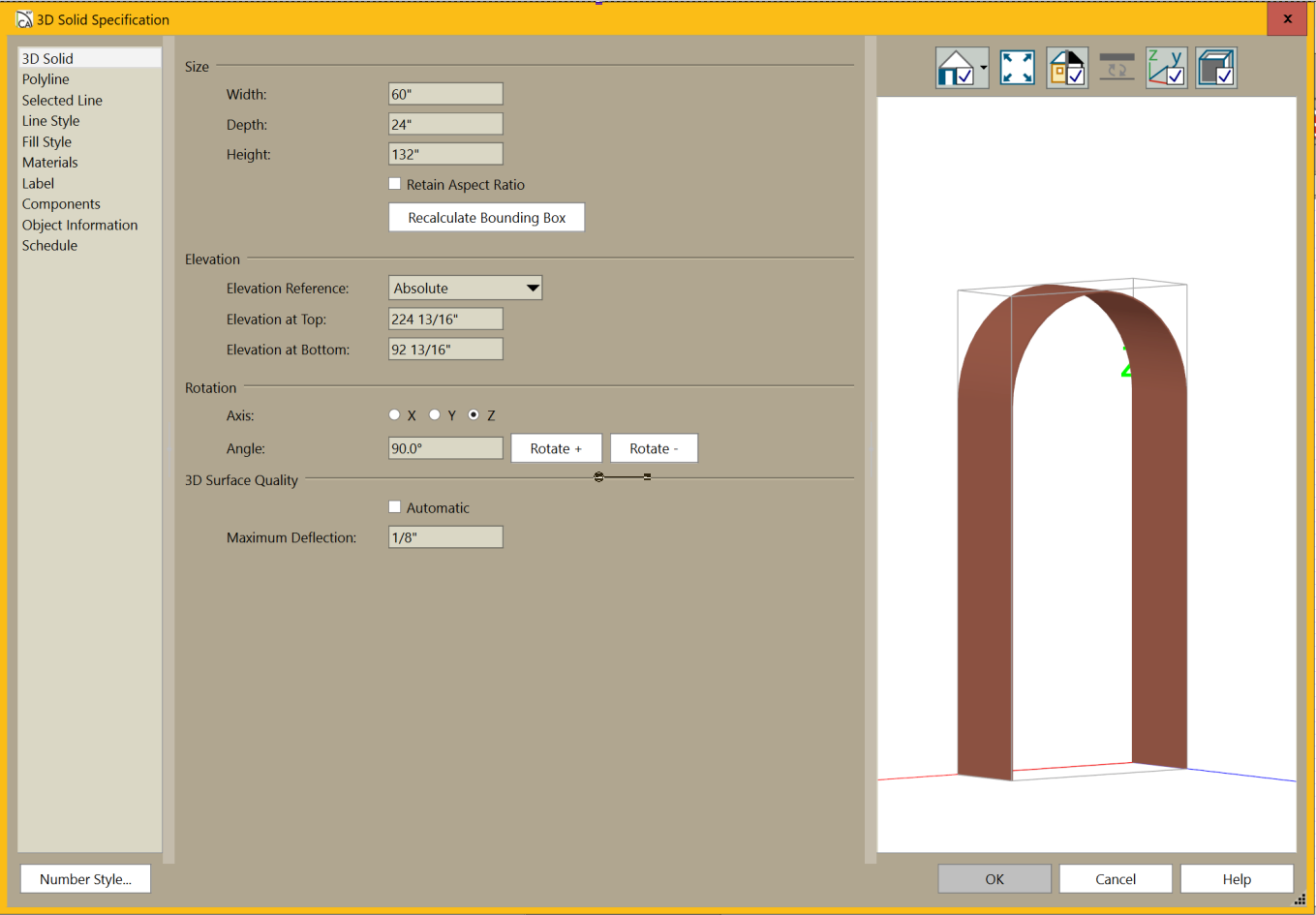
Task: Click the Width input field
Action: click(445, 94)
